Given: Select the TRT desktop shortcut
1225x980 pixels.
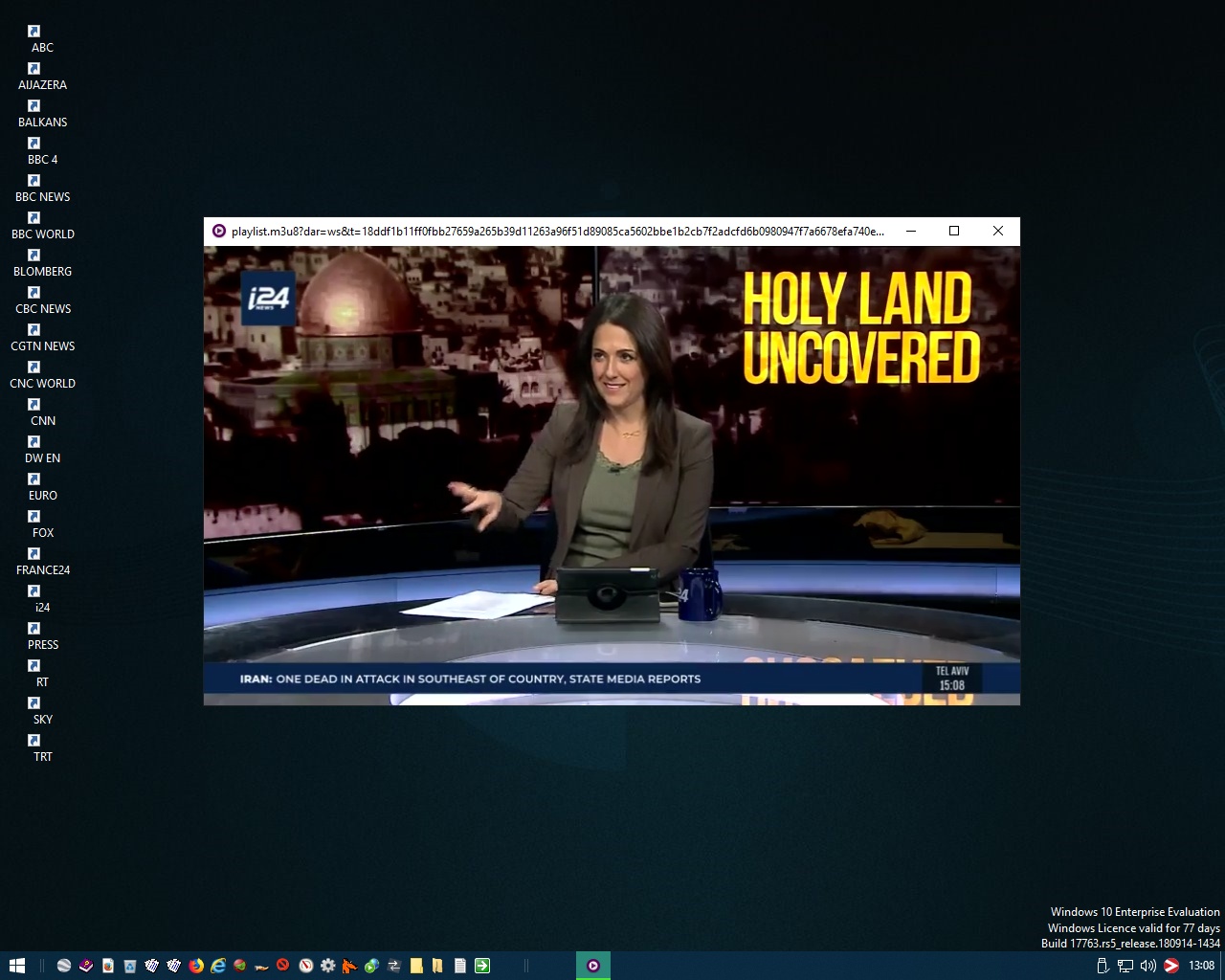Looking at the screenshot, I should click(x=42, y=748).
